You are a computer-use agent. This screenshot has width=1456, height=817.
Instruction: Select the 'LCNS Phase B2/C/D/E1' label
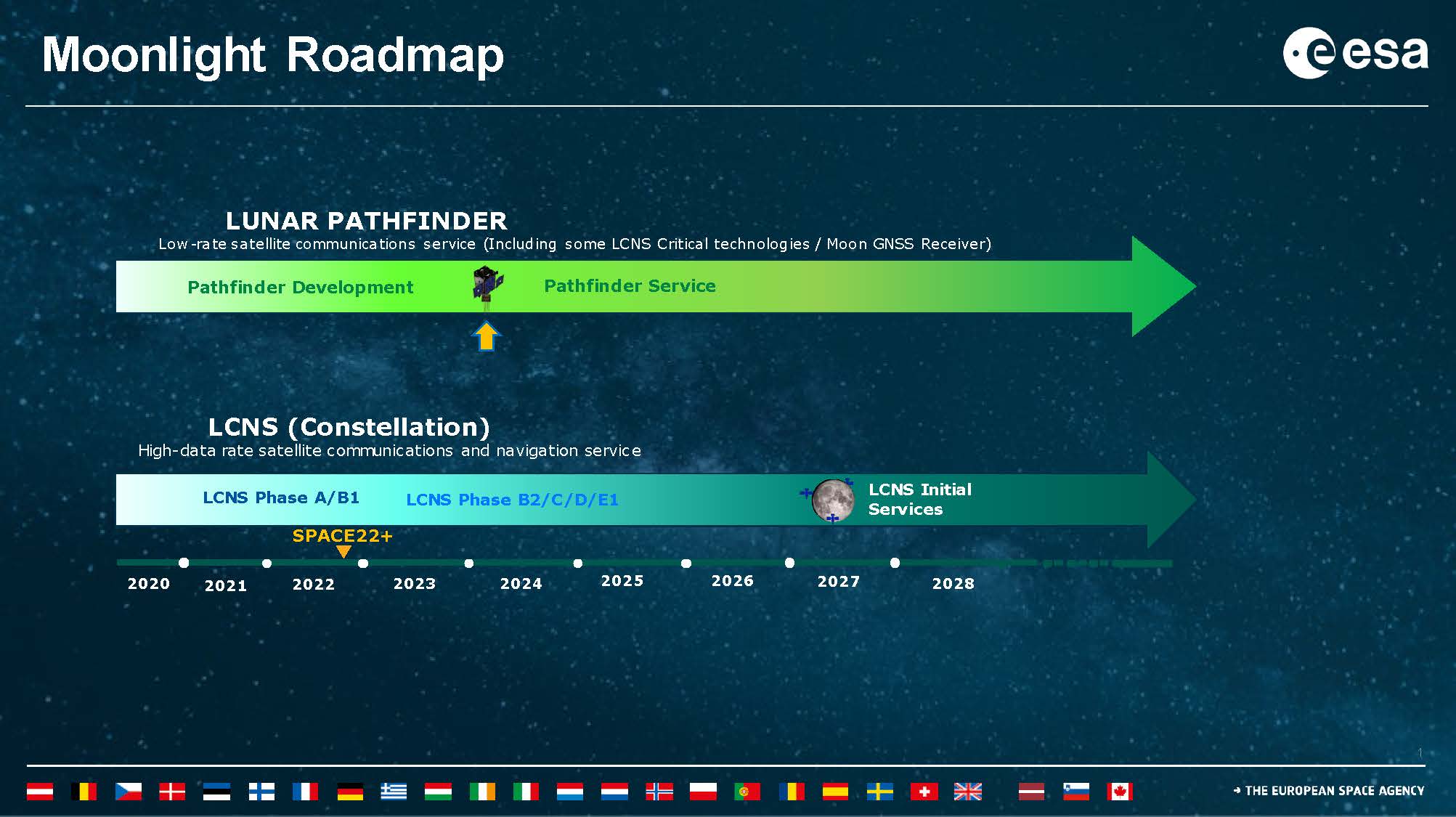tap(512, 500)
